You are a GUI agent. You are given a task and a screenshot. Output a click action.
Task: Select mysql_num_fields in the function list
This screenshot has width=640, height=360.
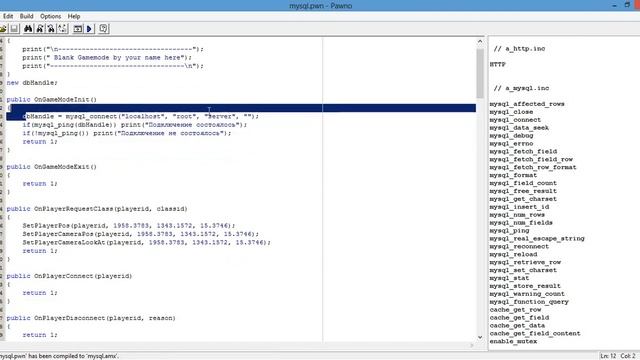[x=521, y=223]
